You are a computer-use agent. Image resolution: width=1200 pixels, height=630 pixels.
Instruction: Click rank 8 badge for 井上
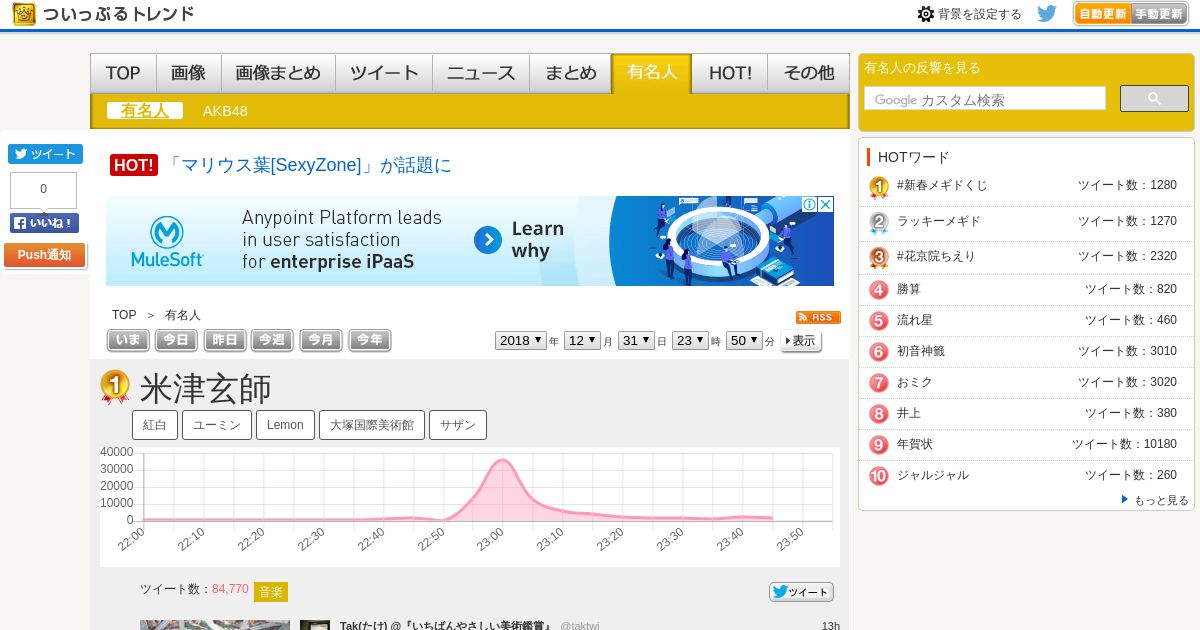pos(879,414)
